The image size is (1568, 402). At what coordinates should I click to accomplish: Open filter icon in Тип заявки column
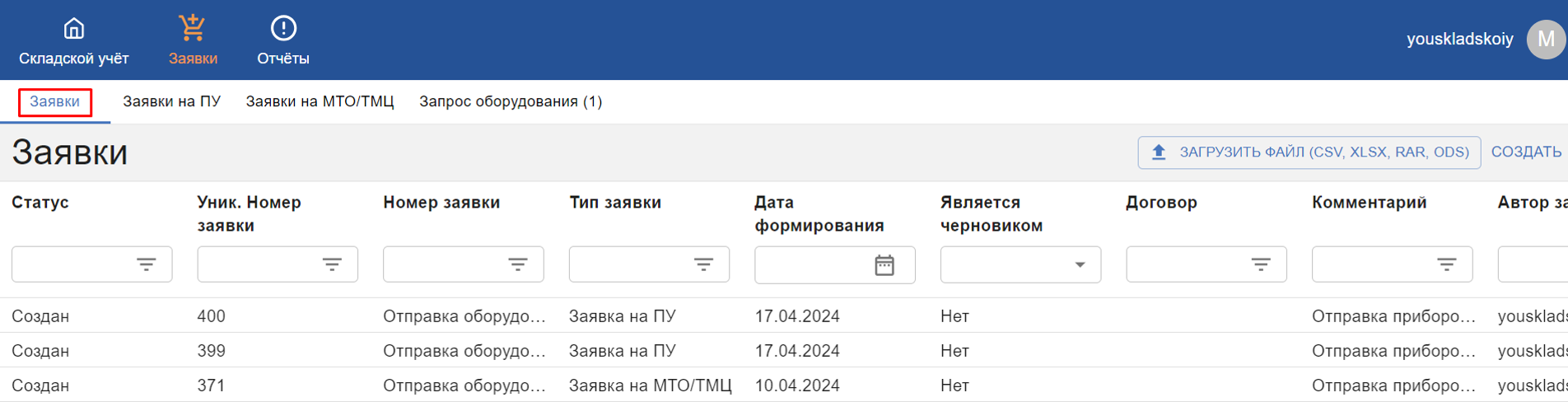pyautogui.click(x=703, y=264)
